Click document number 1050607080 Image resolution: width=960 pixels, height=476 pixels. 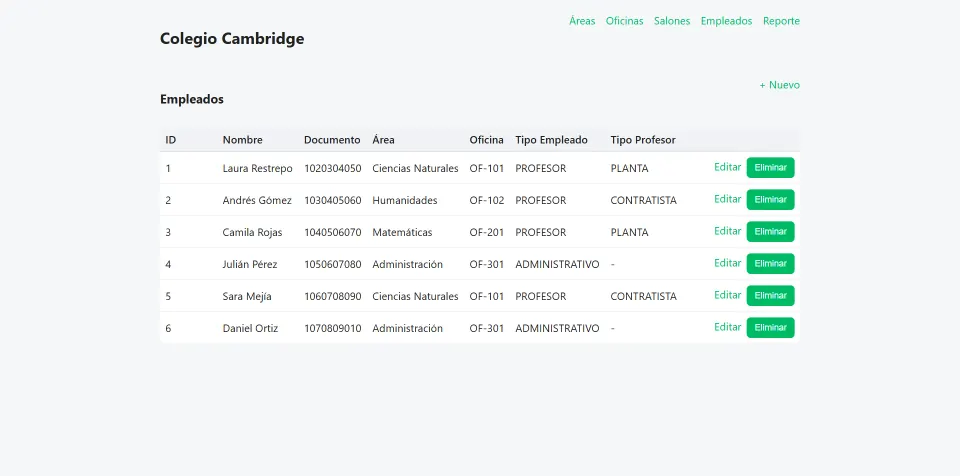(332, 264)
